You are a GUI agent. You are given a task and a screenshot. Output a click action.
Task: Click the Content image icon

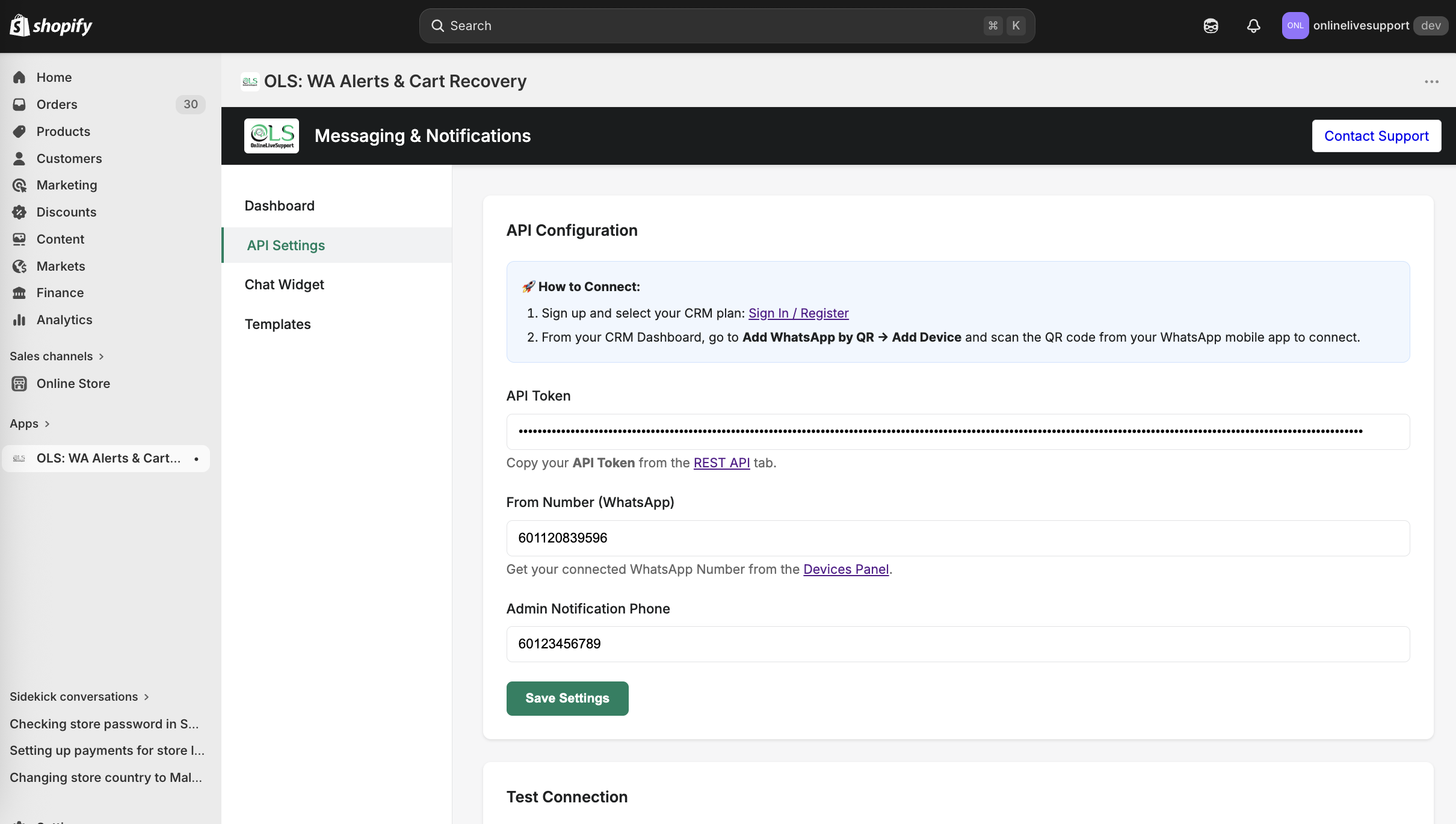tap(19, 239)
